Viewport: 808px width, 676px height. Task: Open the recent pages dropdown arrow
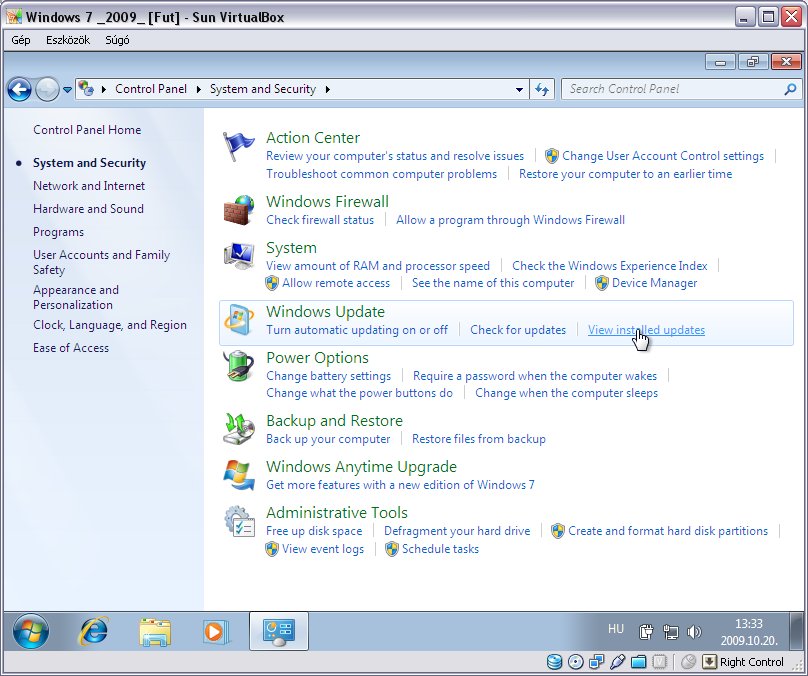[x=68, y=90]
